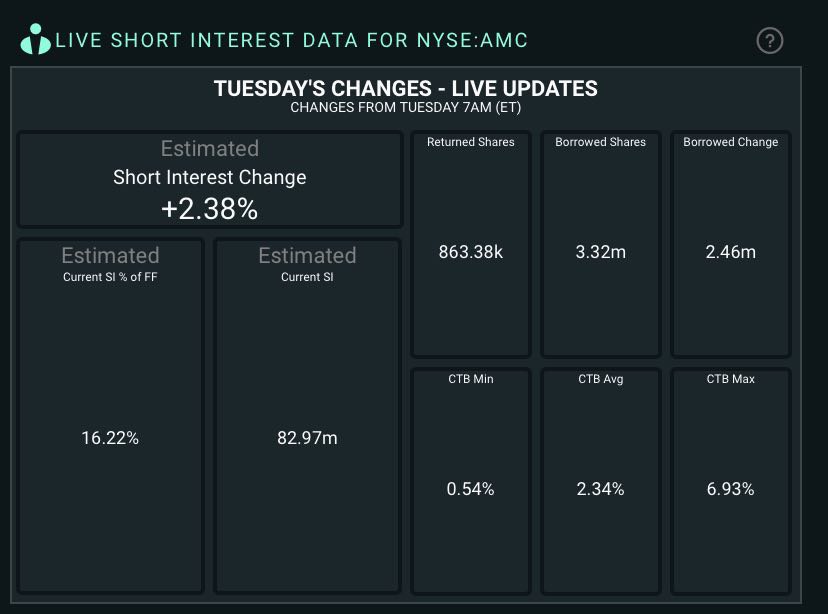Screen dimensions: 828x614
Task: Select the Estimated Short Interest Change card
Action: (210, 178)
